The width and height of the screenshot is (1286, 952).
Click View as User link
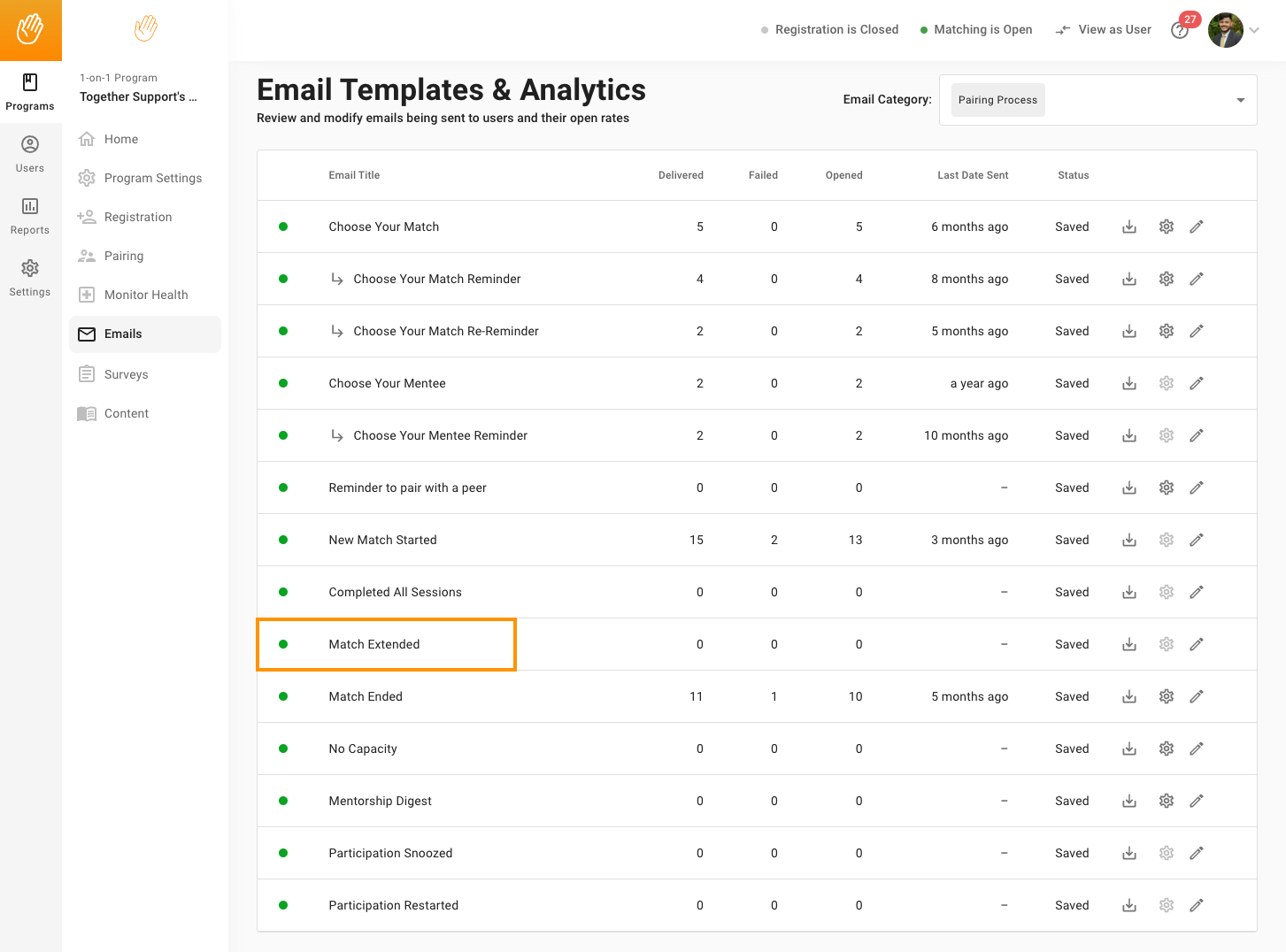pos(1104,29)
